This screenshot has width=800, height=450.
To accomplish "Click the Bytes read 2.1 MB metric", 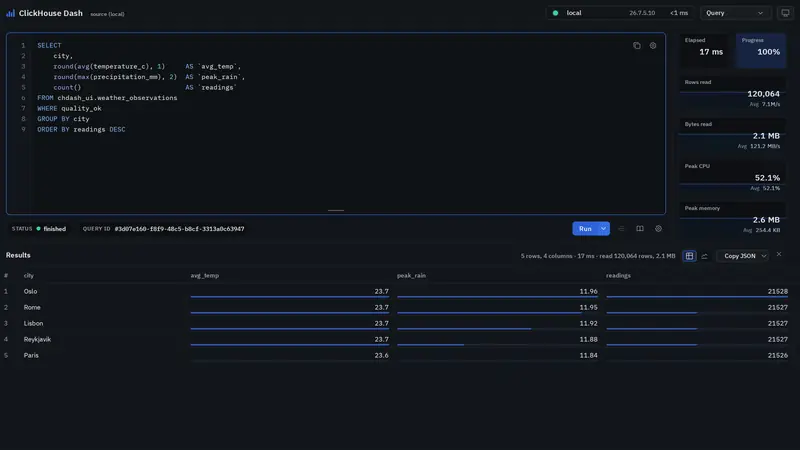I will (732, 135).
